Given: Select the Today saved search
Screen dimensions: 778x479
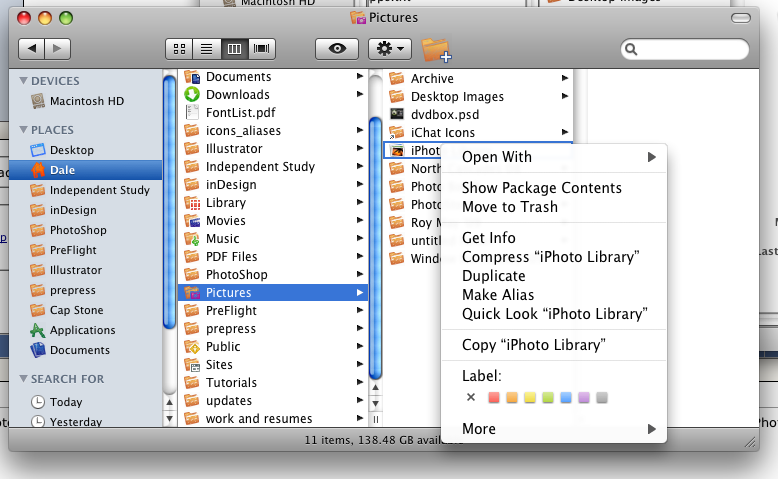Looking at the screenshot, I should point(86,402).
